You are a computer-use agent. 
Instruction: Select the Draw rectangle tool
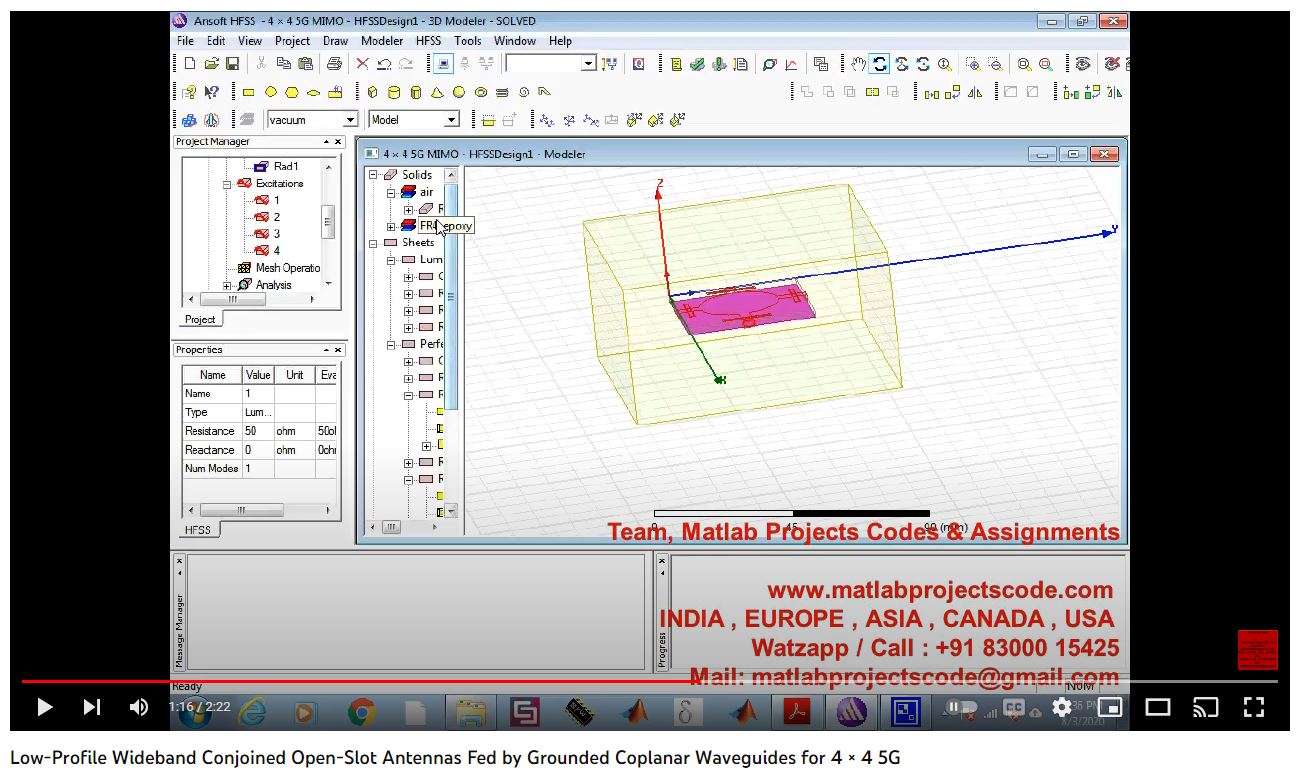pos(248,92)
